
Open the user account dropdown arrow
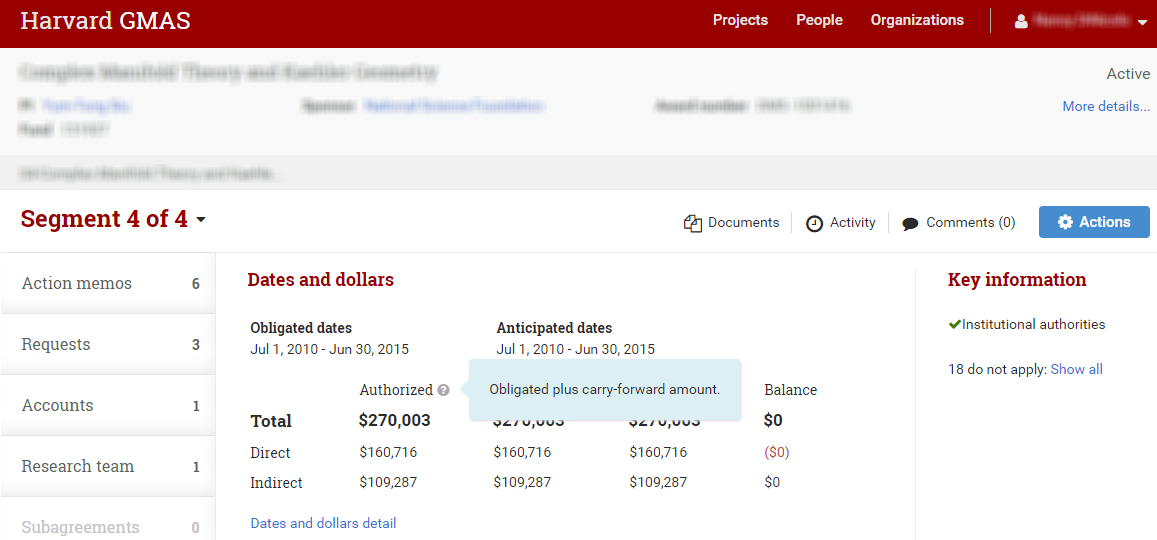1142,23
